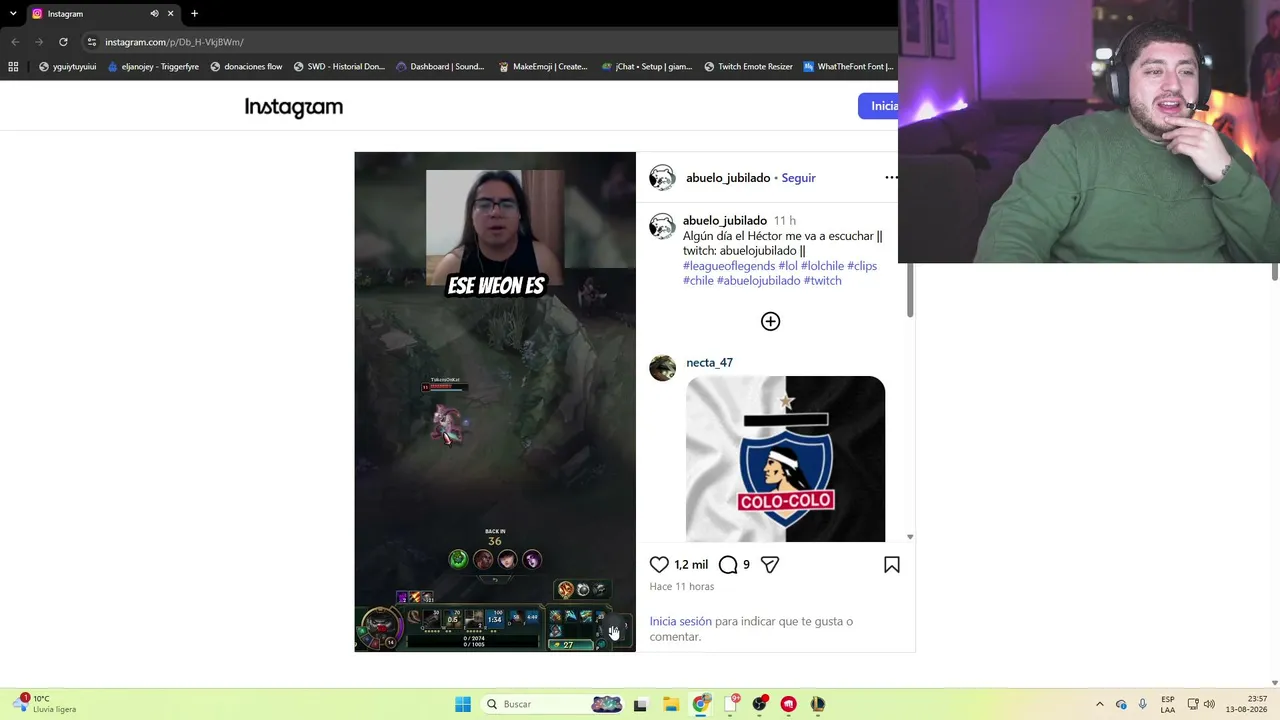The image size is (1280, 720).
Task: Like the post with the heart icon
Action: [x=659, y=565]
